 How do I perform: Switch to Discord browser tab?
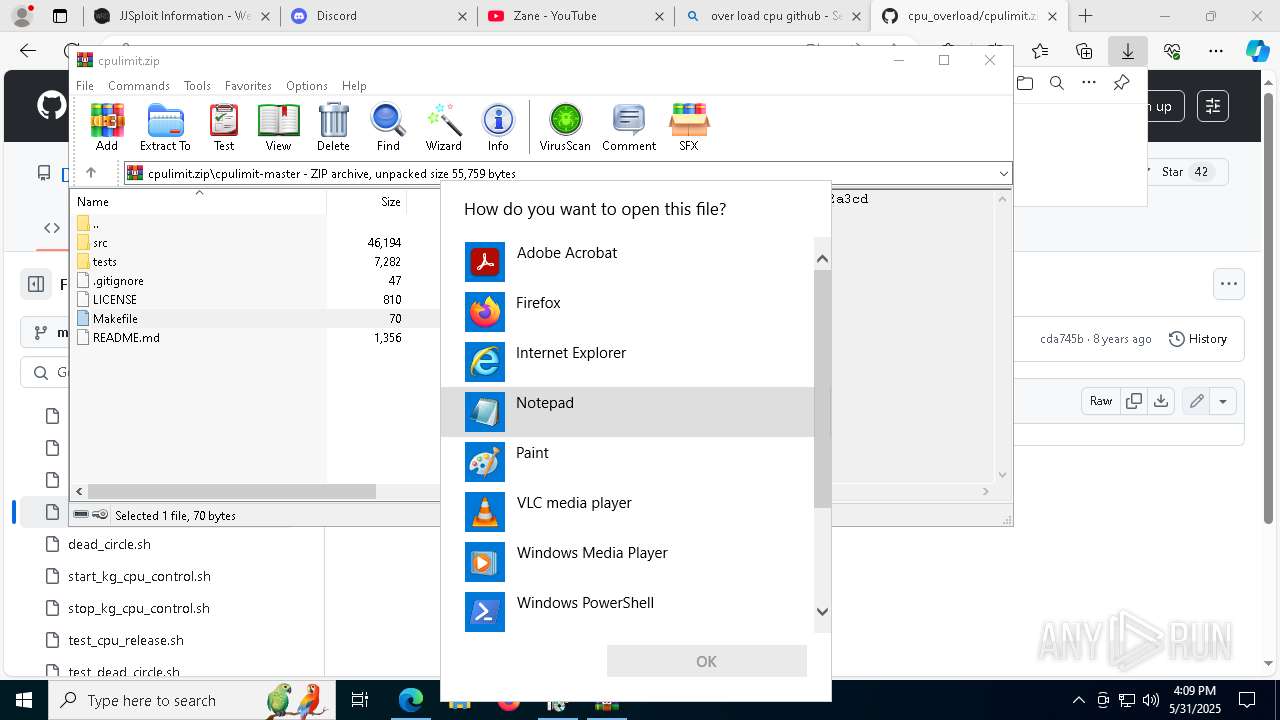click(377, 16)
